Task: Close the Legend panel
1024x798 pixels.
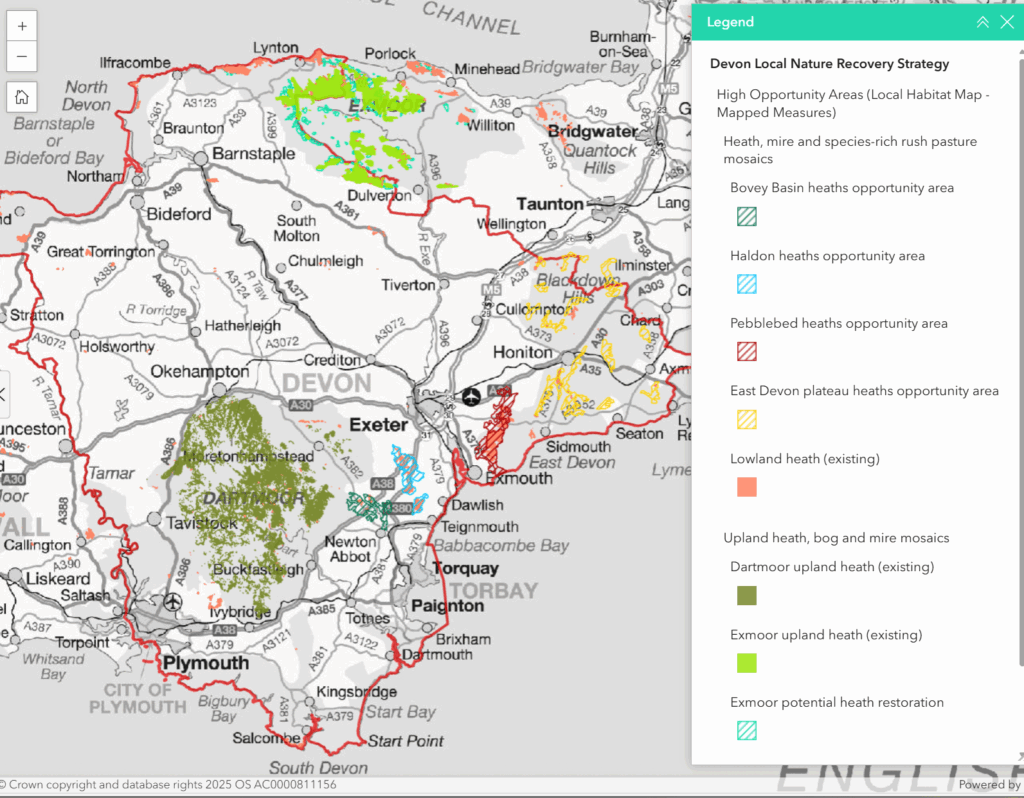Action: pyautogui.click(x=1007, y=22)
